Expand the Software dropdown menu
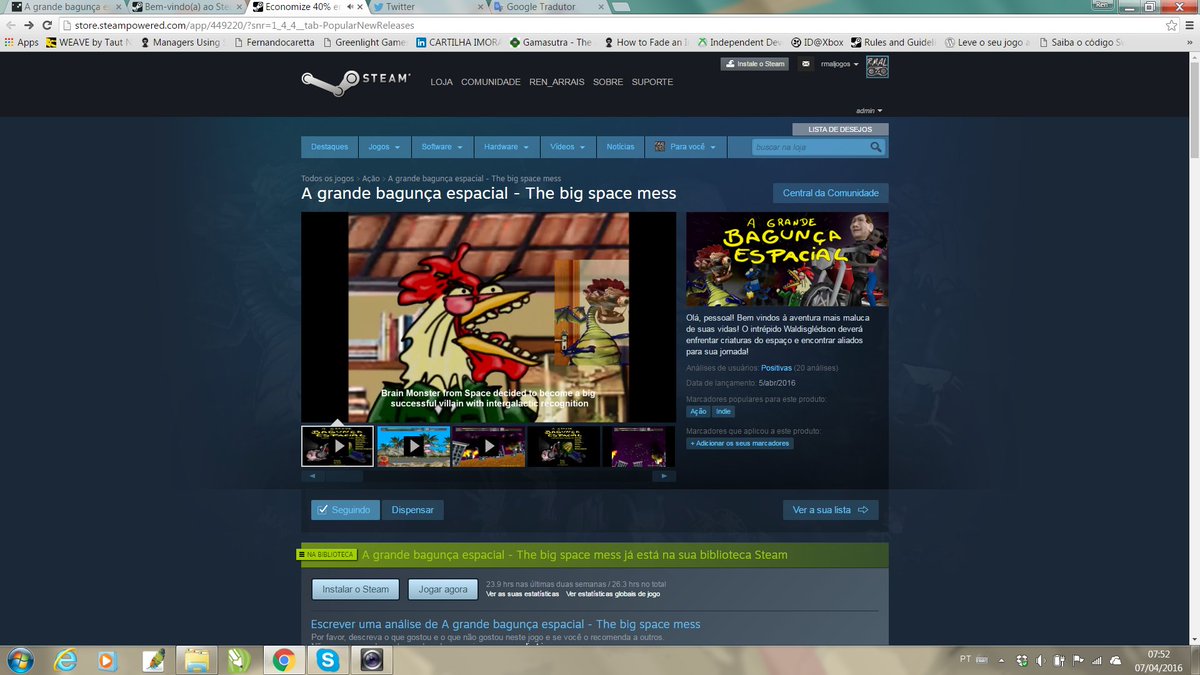 click(442, 147)
